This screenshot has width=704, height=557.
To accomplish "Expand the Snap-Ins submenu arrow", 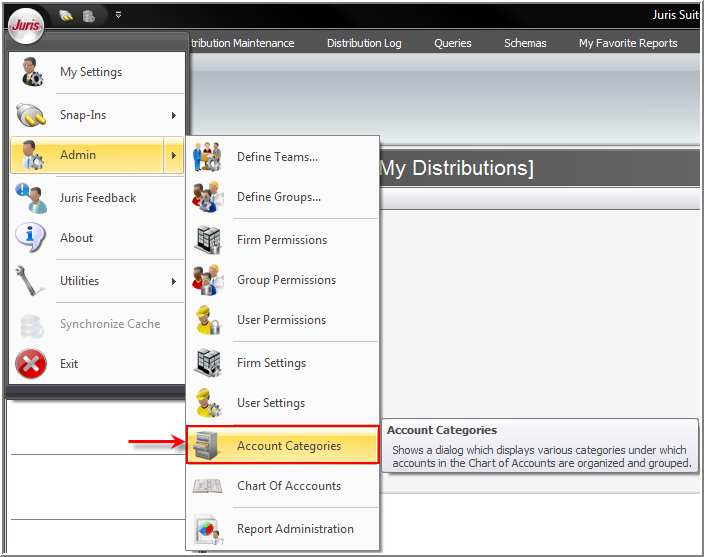I will (x=173, y=115).
